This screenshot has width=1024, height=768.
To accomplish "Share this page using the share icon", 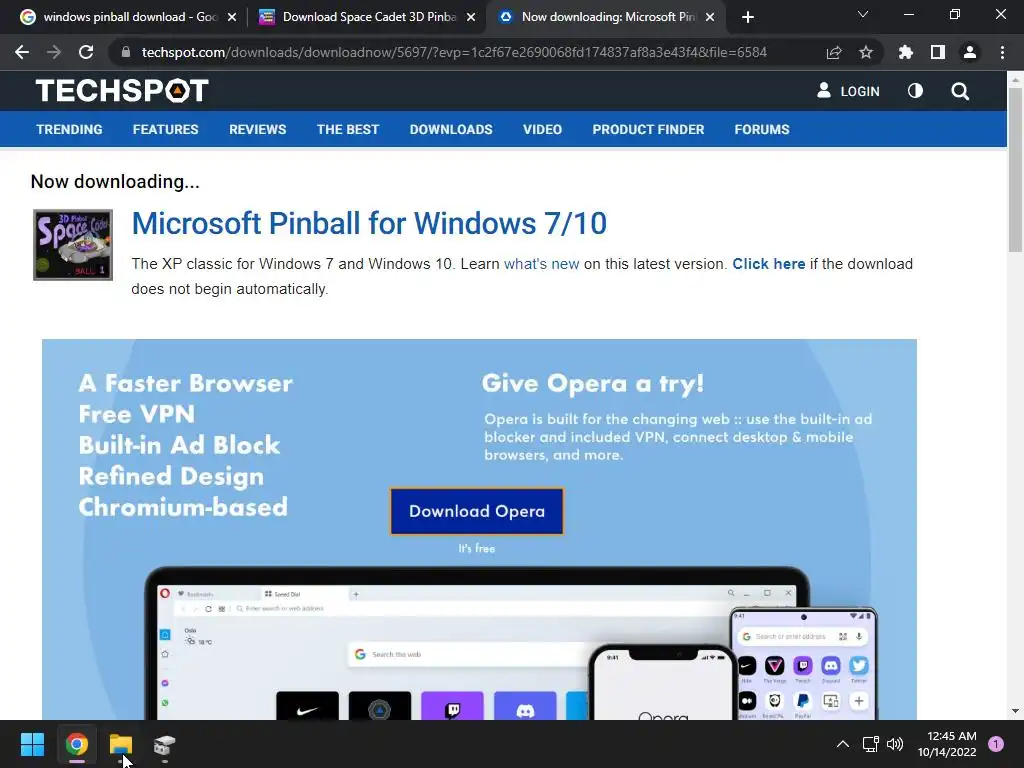I will click(x=834, y=52).
